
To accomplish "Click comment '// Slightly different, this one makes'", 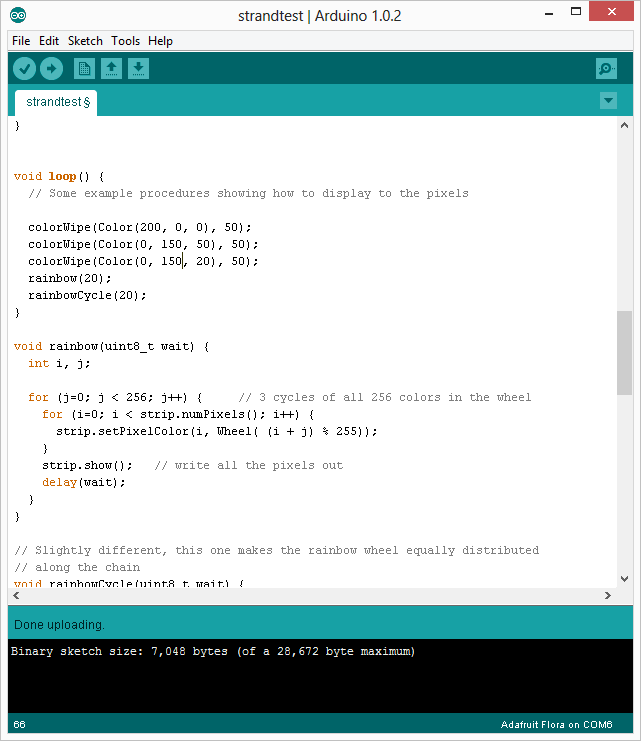I will click(x=277, y=551).
